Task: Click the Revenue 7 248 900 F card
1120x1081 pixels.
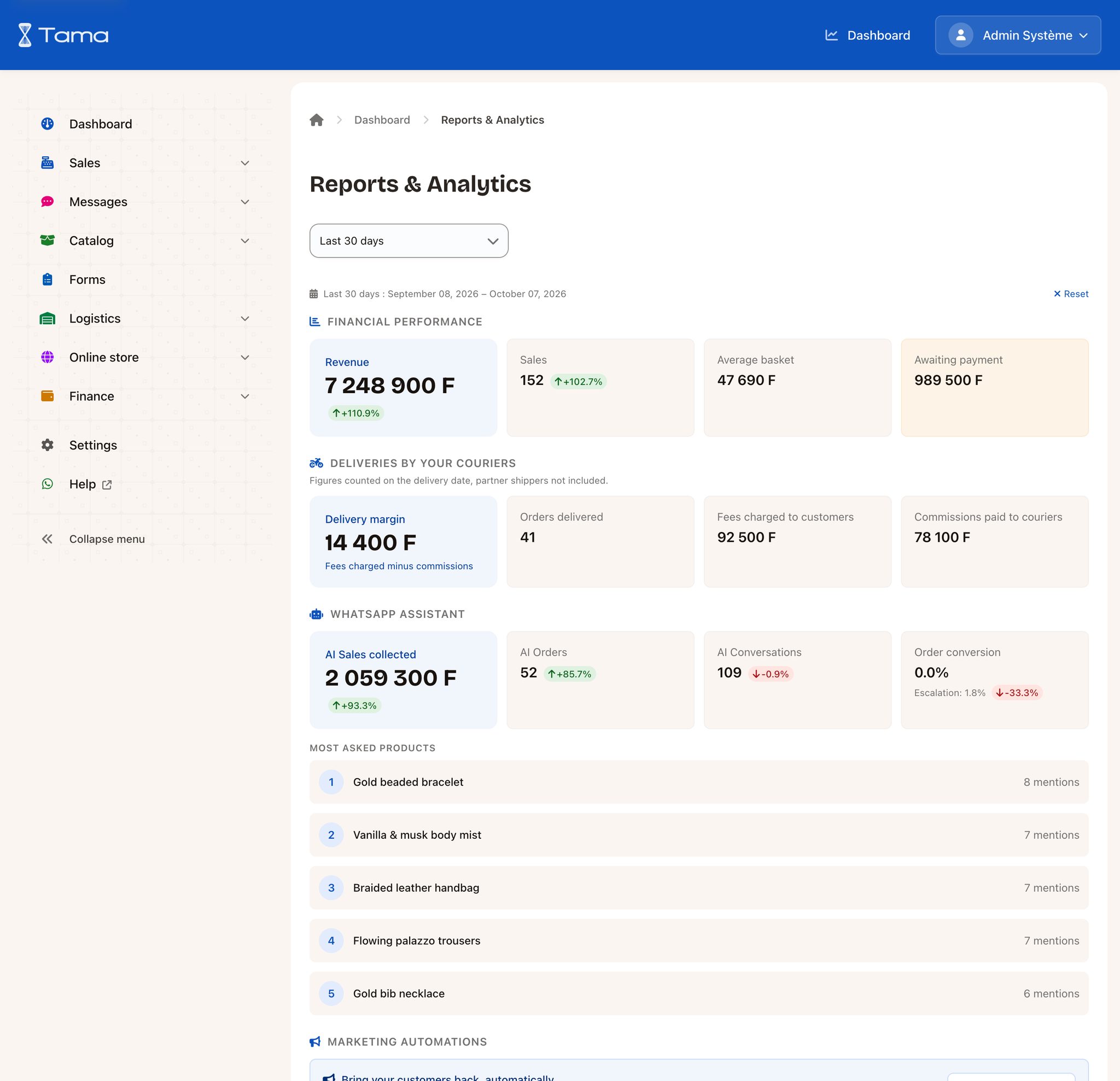Action: [x=403, y=387]
